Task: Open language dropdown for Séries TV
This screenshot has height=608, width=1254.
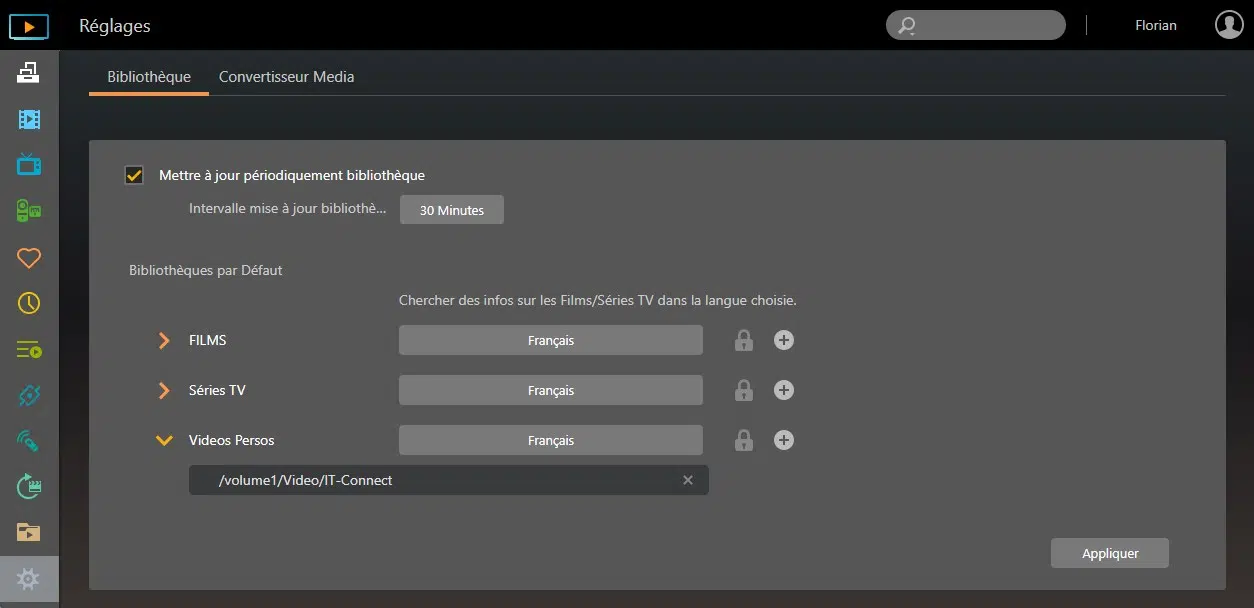Action: (551, 391)
